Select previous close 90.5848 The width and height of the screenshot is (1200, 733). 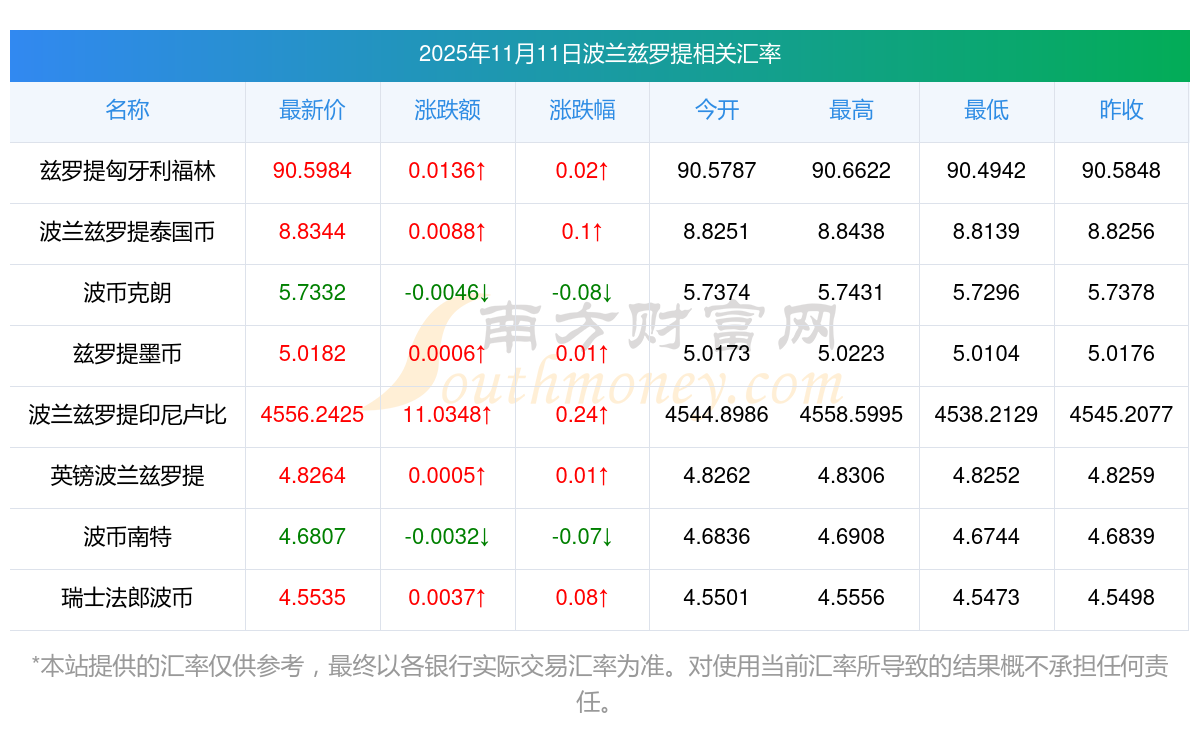(1121, 171)
